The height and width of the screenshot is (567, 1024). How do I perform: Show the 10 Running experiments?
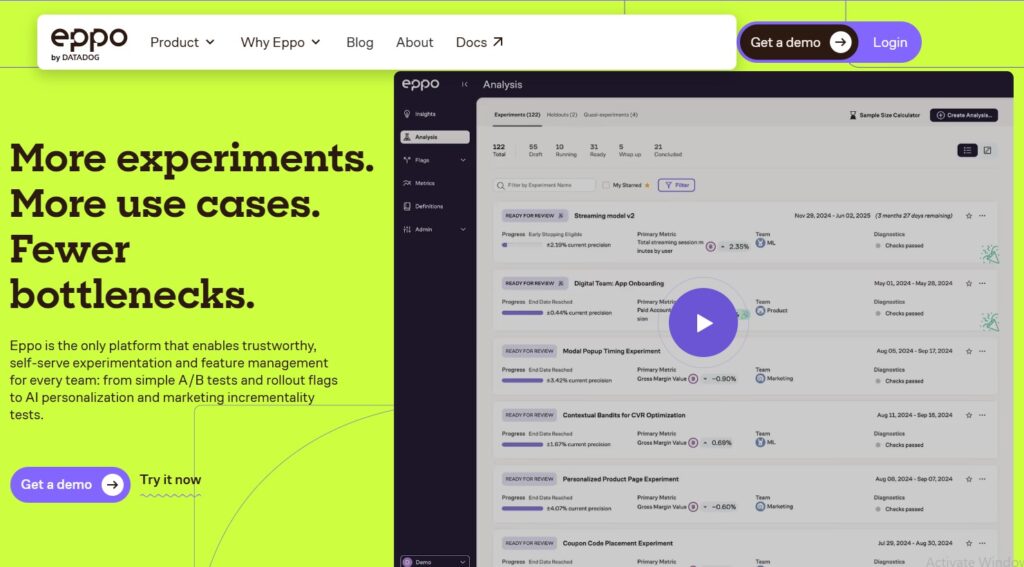[566, 150]
